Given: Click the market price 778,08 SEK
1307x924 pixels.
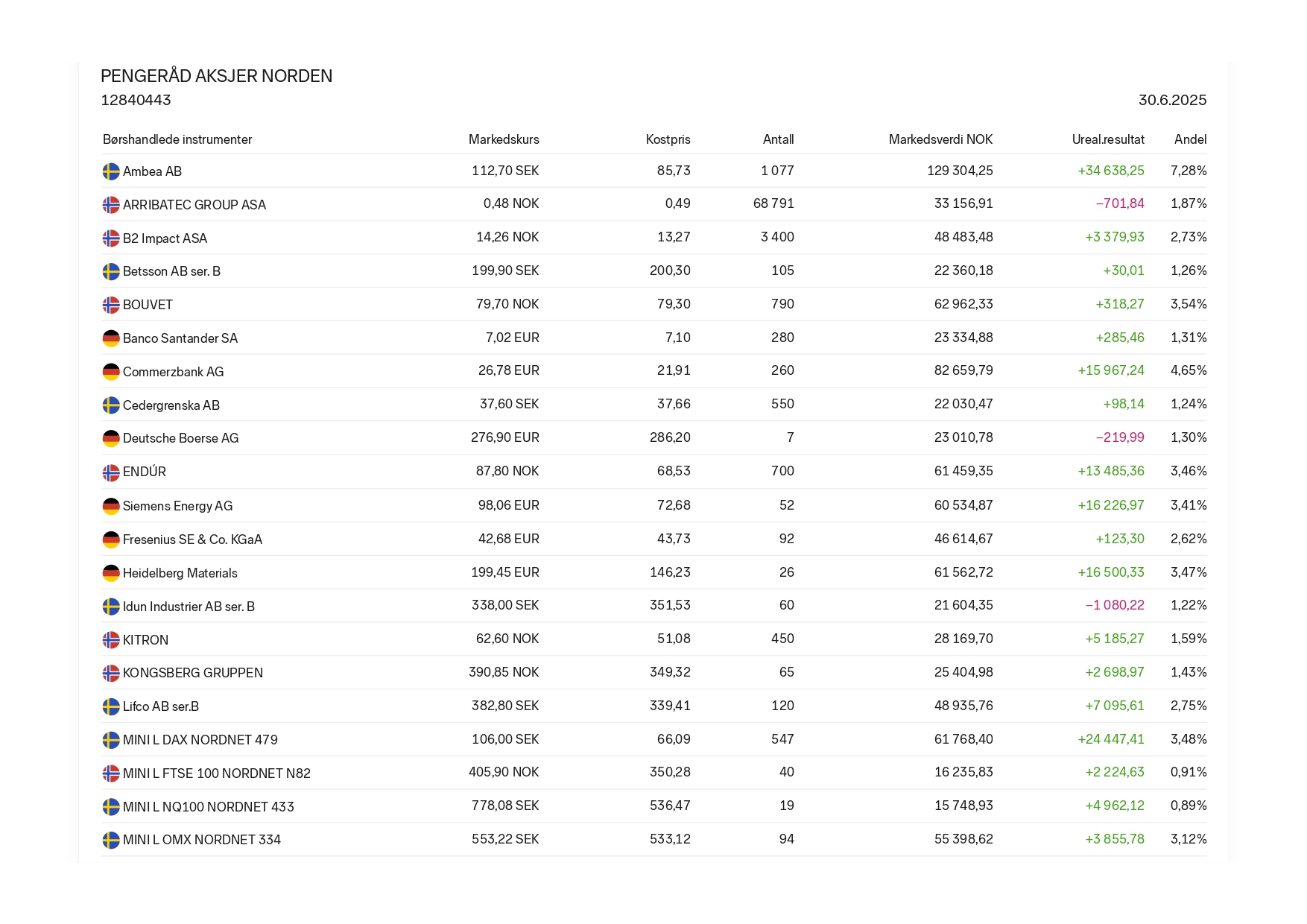Looking at the screenshot, I should pyautogui.click(x=505, y=806).
